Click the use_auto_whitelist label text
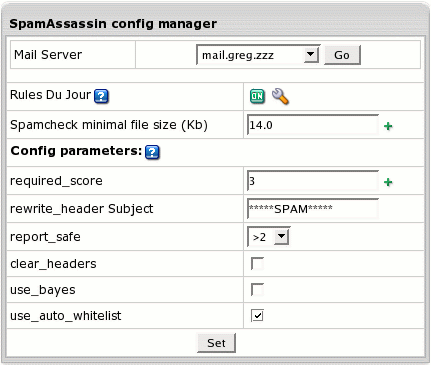Screen dimensions: 431x365 point(66,316)
